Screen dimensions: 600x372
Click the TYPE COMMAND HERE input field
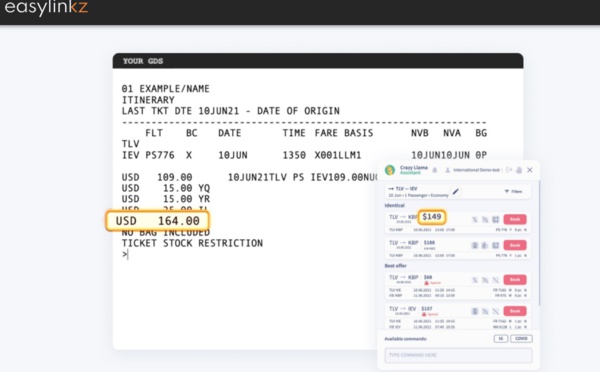pyautogui.click(x=458, y=355)
